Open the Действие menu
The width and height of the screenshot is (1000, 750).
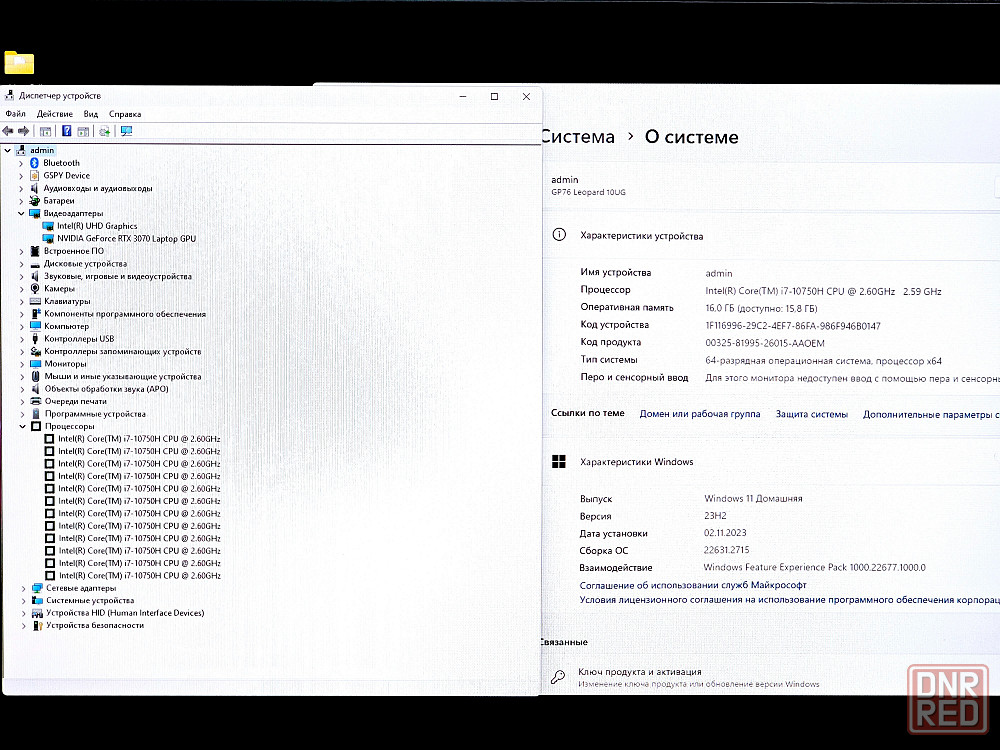pyautogui.click(x=55, y=114)
